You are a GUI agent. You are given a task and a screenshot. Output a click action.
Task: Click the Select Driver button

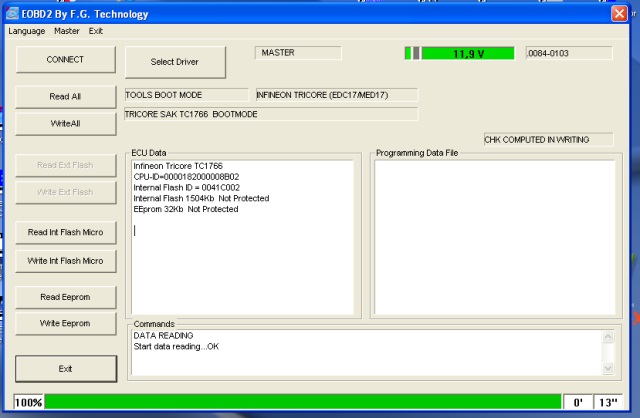175,62
